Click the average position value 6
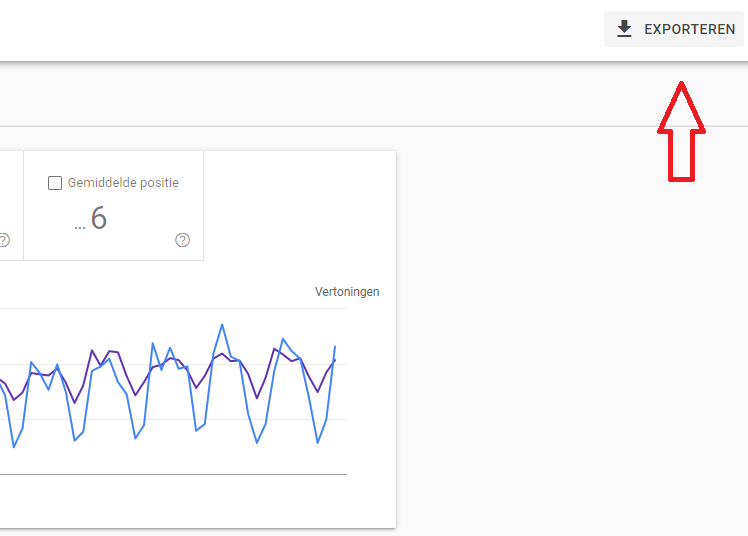 (98, 218)
